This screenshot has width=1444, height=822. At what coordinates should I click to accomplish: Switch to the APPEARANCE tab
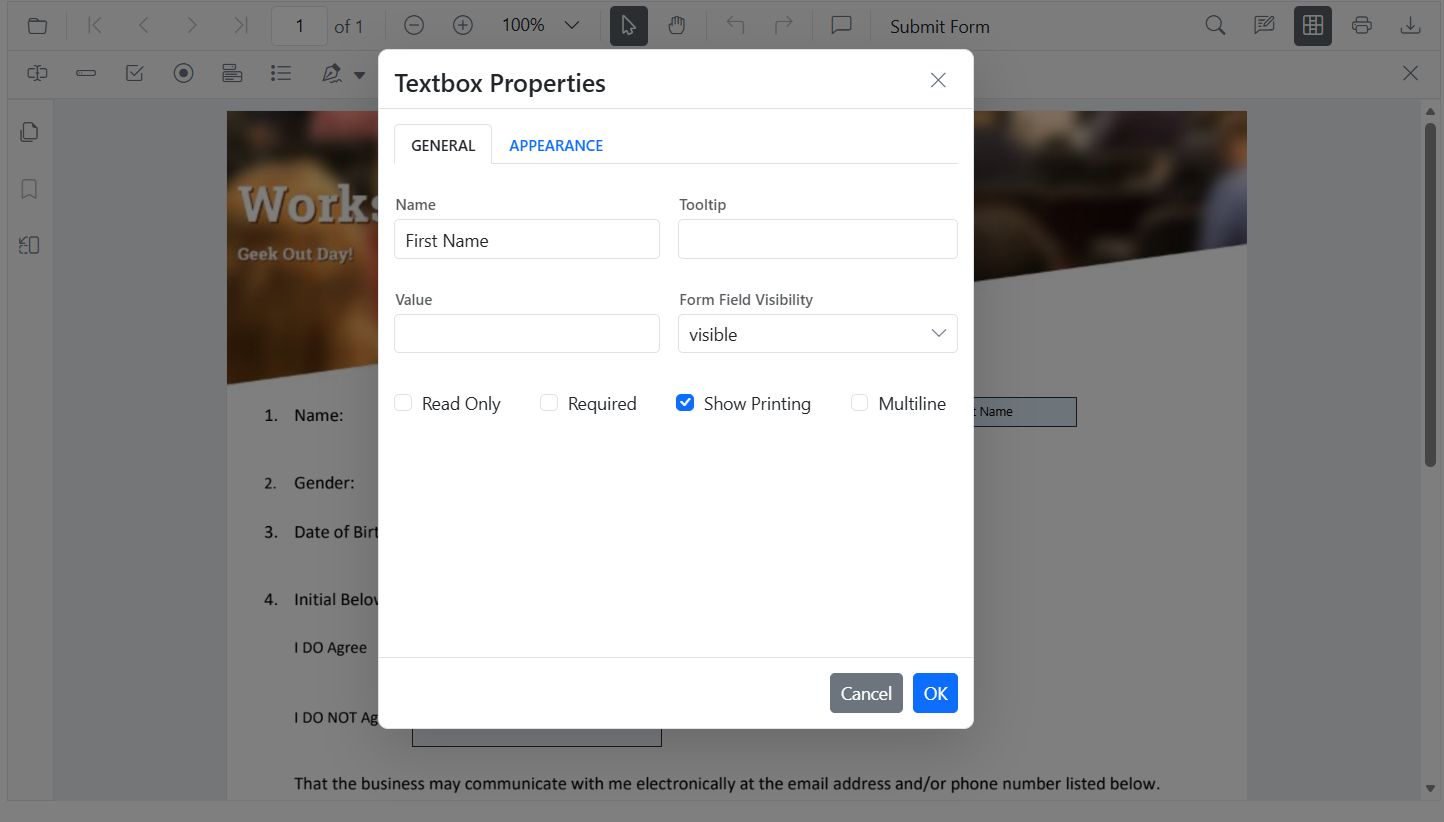pyautogui.click(x=556, y=145)
